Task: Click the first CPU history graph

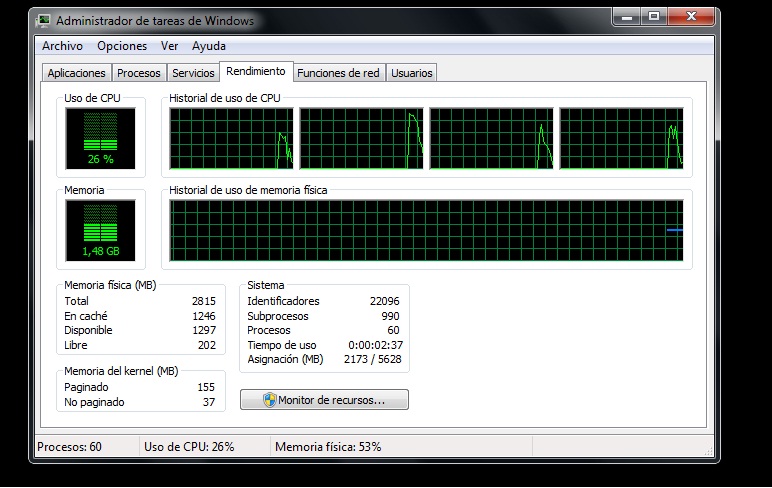Action: pos(231,138)
